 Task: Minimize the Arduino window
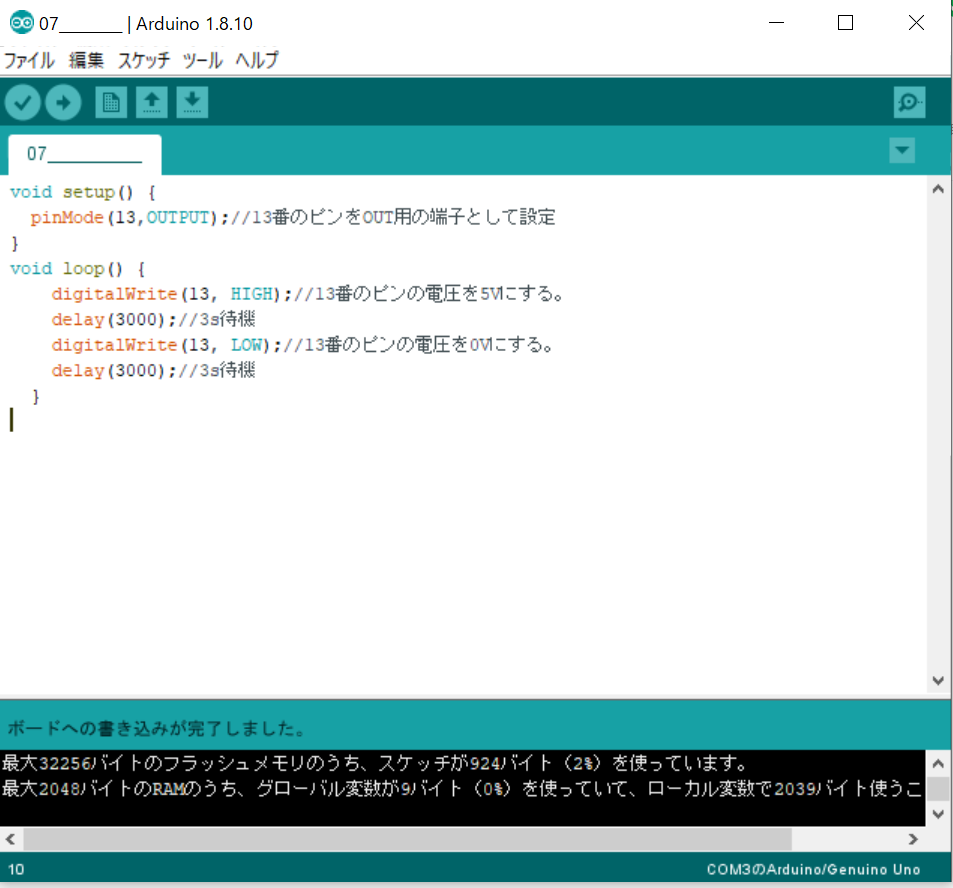[x=776, y=23]
